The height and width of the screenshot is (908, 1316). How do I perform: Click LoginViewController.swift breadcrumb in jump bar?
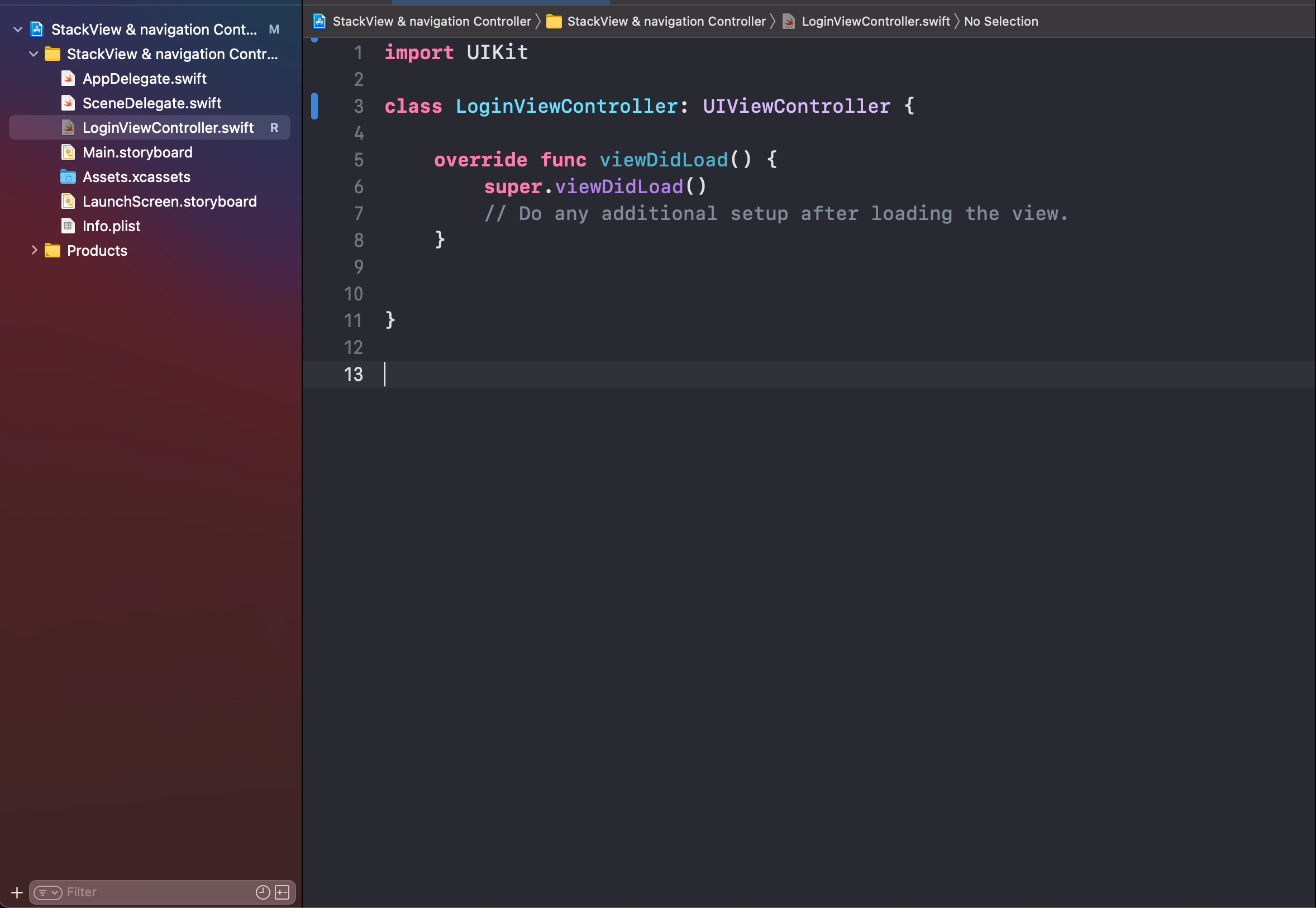coord(876,22)
